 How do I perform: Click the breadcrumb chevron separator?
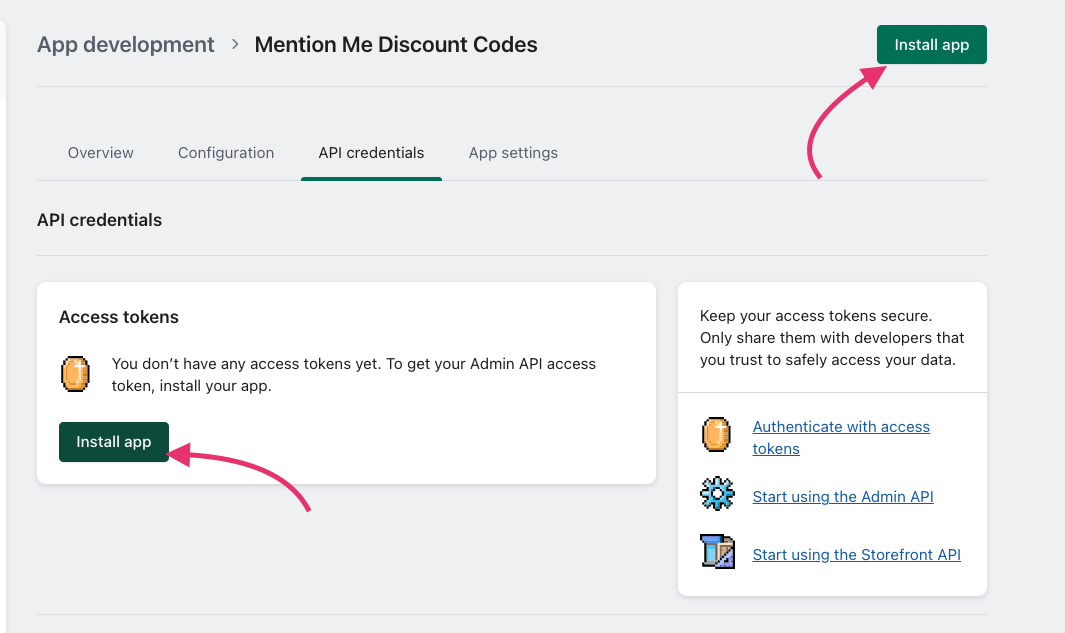click(x=235, y=44)
